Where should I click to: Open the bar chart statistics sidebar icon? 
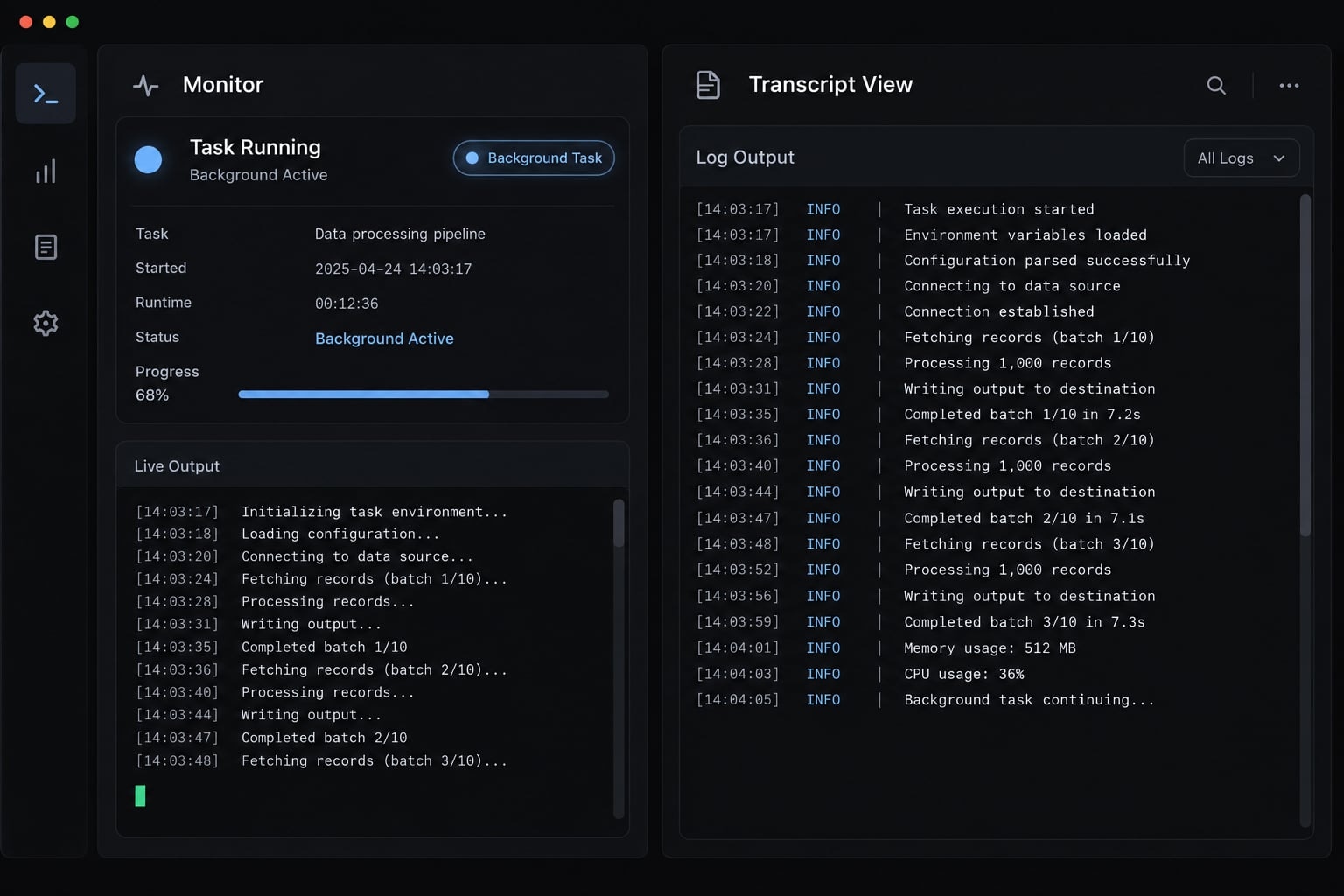pos(45,171)
